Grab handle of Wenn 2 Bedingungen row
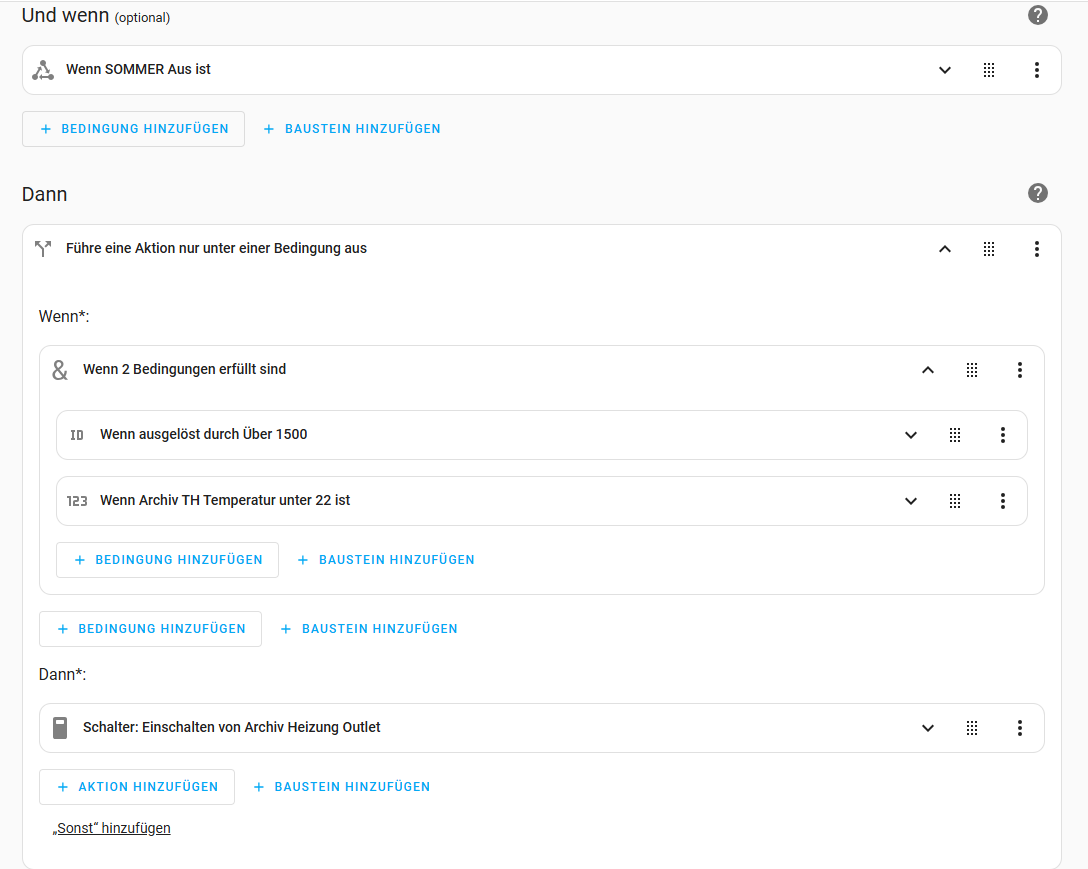The width and height of the screenshot is (1088, 869). [x=972, y=370]
